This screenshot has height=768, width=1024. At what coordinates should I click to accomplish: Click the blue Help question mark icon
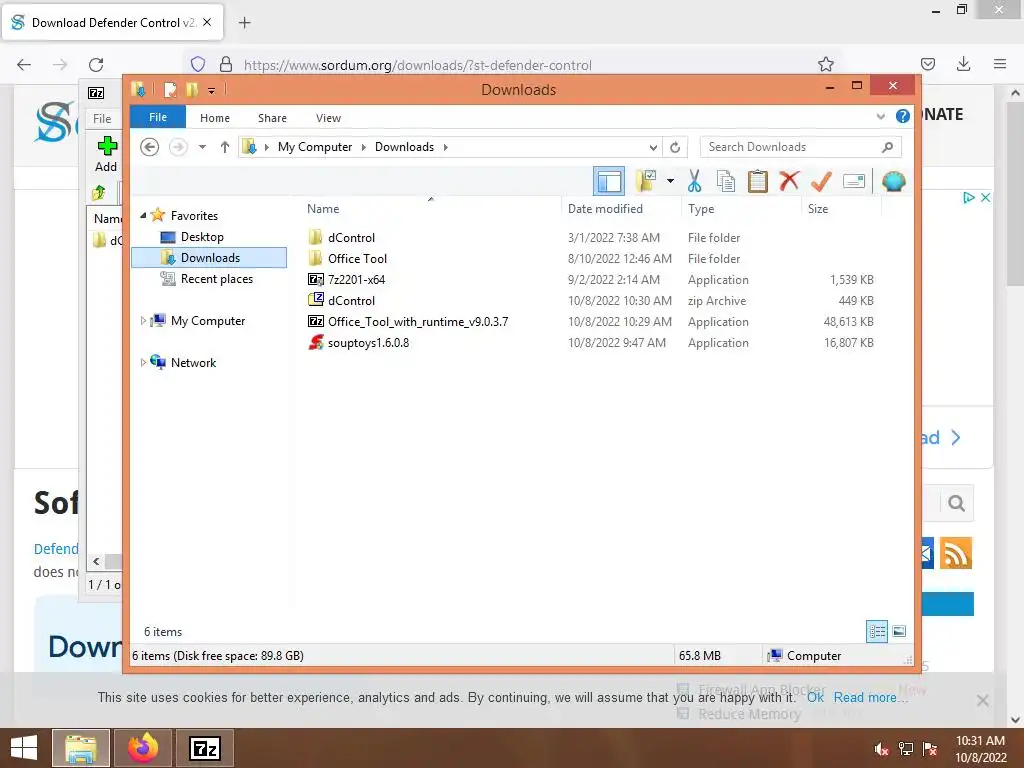pos(903,116)
